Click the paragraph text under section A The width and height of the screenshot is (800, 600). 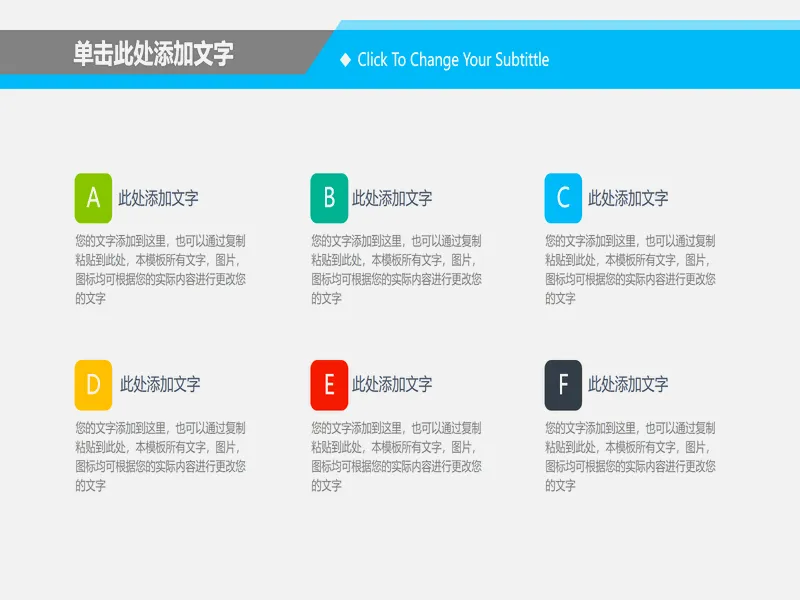coord(160,269)
